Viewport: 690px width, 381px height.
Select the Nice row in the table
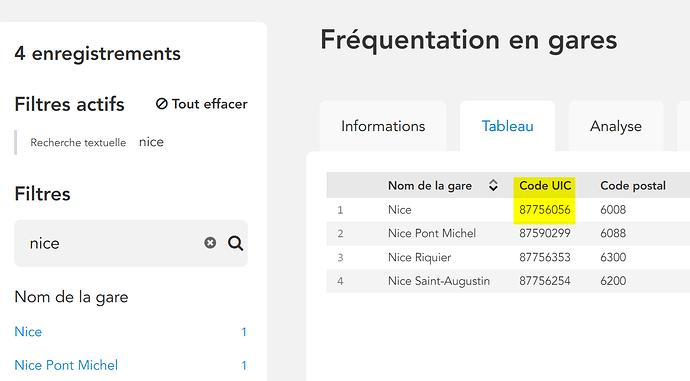click(508, 210)
